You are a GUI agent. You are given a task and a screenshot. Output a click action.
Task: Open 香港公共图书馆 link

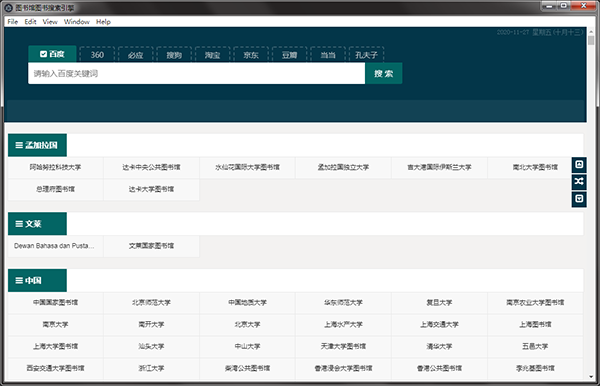click(439, 368)
